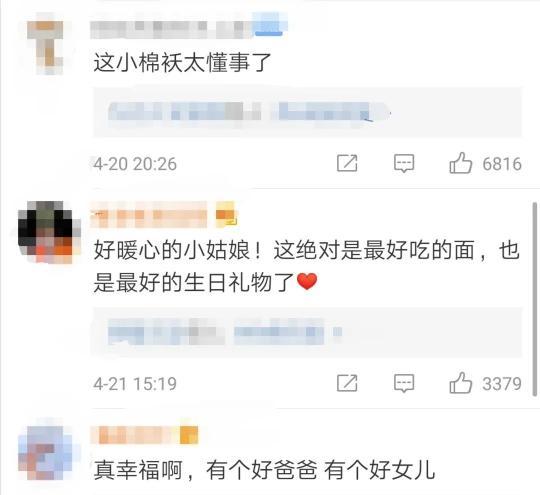The image size is (540, 495).
Task: Open the quoted reply box under the birthday gift comment
Action: tap(307, 332)
